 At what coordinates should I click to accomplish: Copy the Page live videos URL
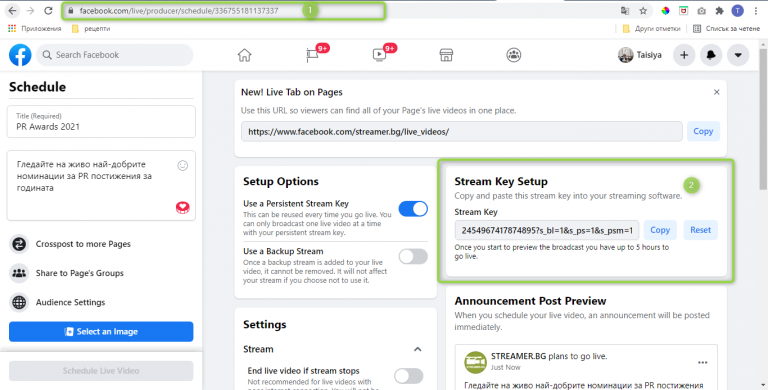click(x=703, y=131)
